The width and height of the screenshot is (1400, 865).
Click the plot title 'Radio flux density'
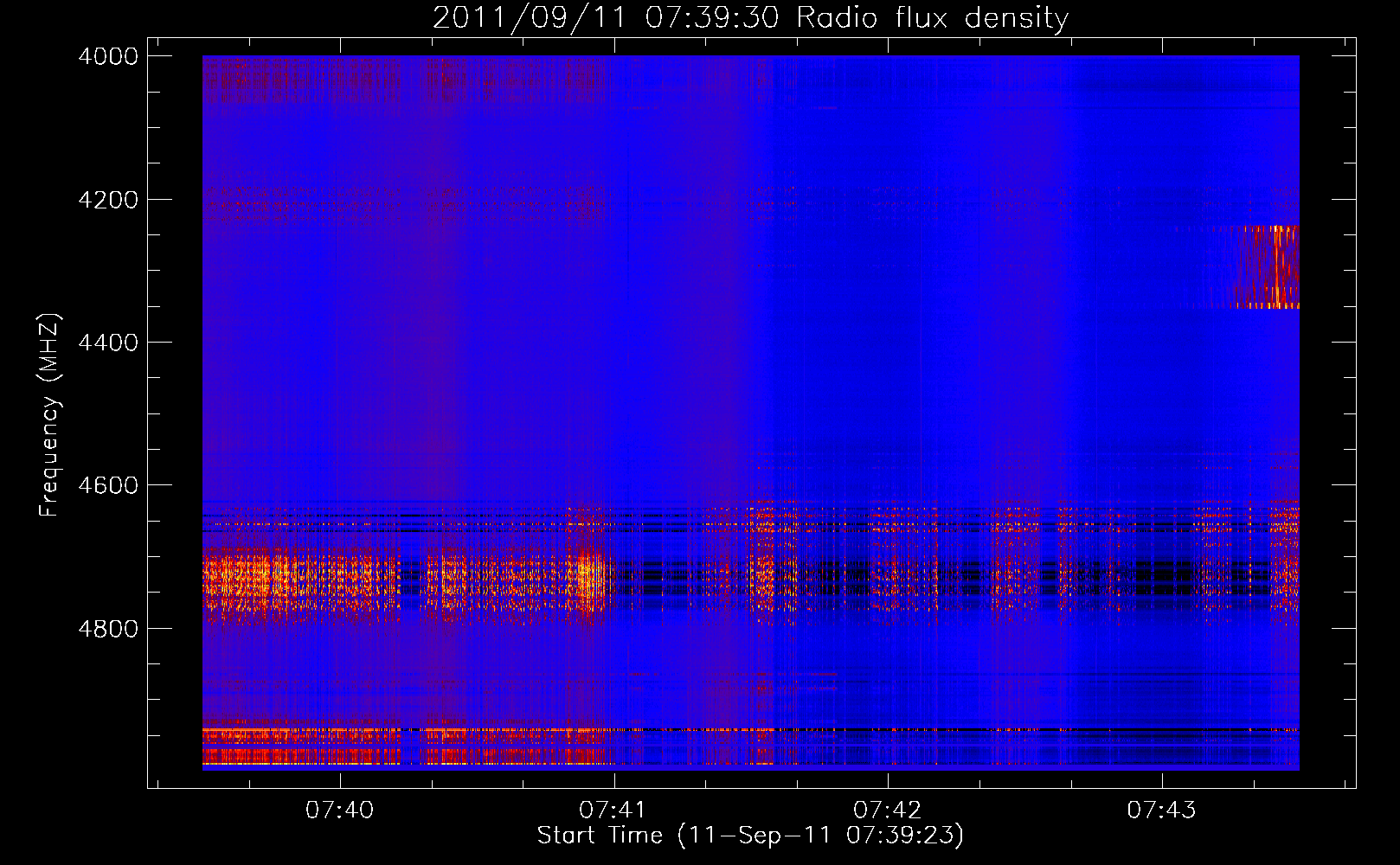coord(750,17)
